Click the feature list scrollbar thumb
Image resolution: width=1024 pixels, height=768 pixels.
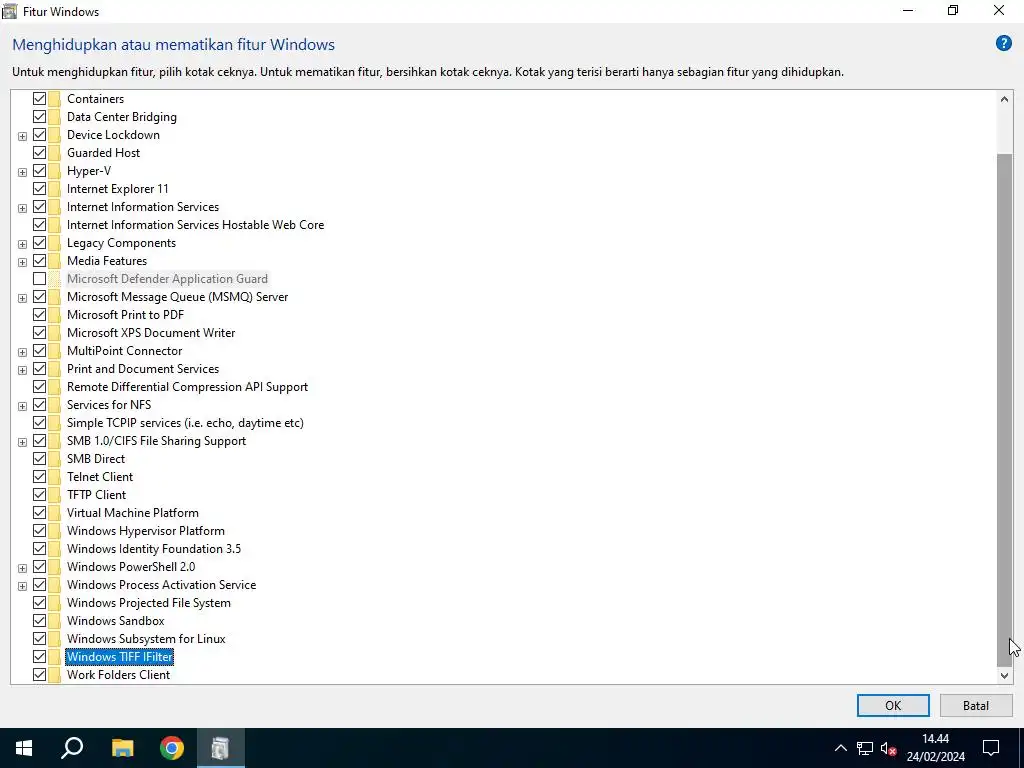point(1004,410)
